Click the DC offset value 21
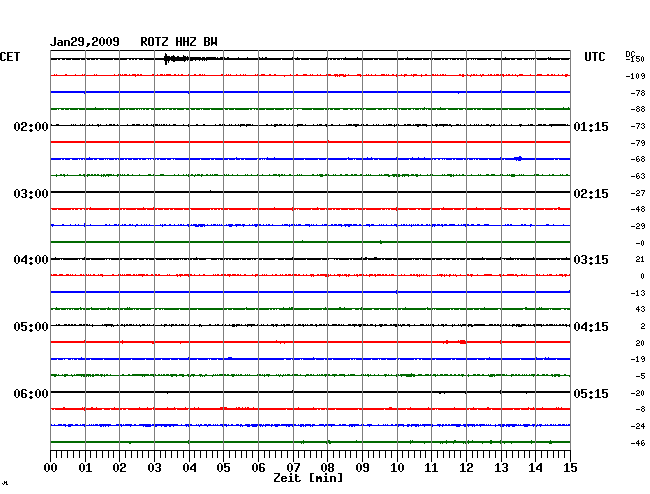Screen dimensions: 650x494 [640, 259]
